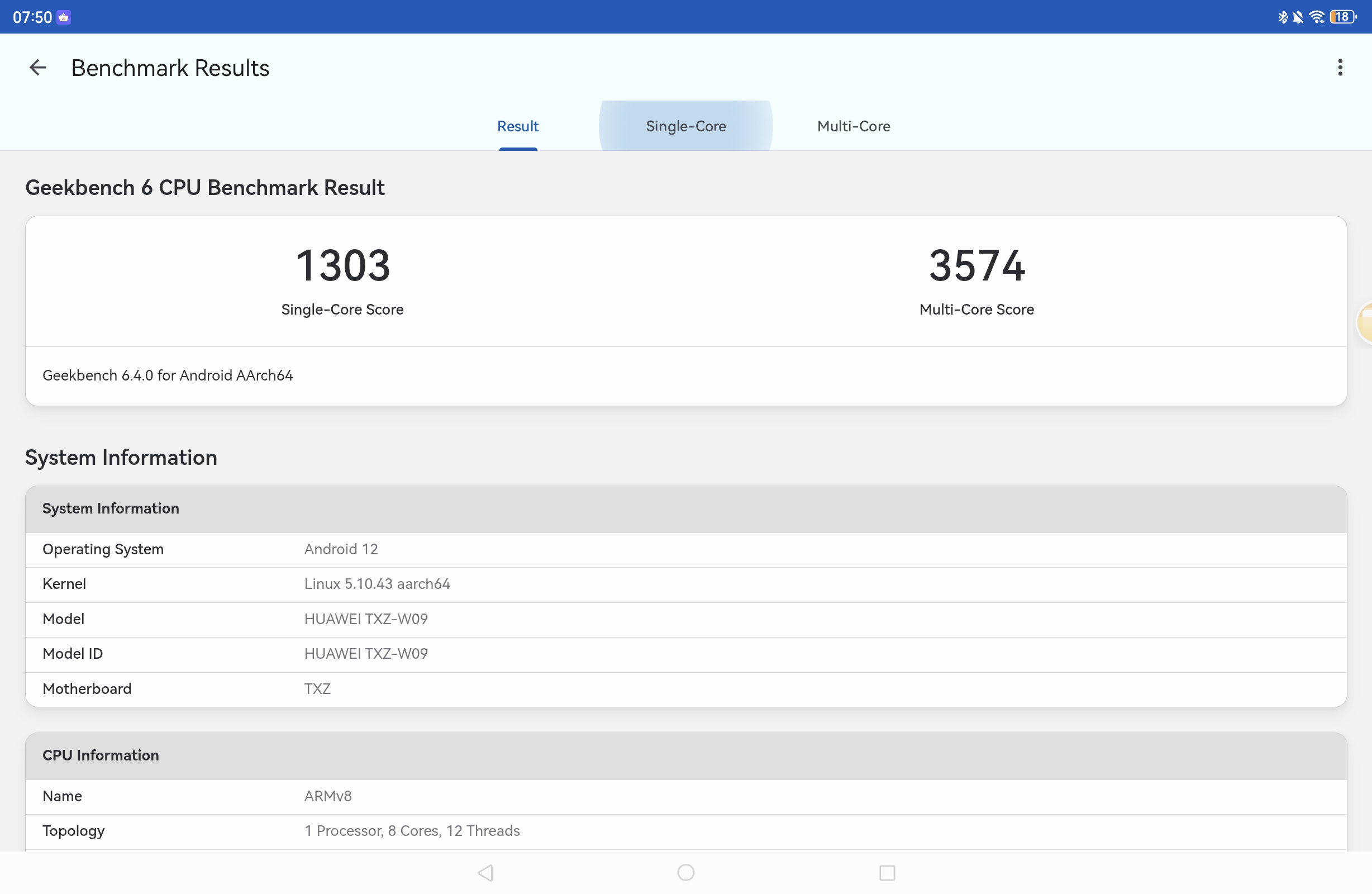
Task: Tap the Bluetooth status icon
Action: pyautogui.click(x=1282, y=17)
